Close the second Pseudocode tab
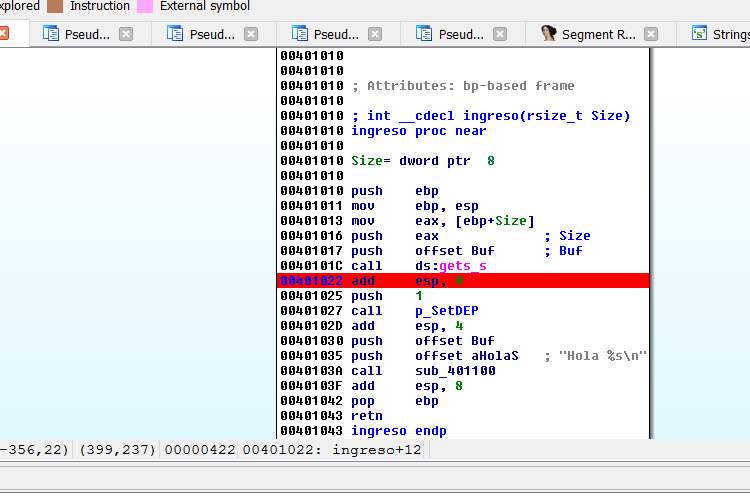 [251, 34]
